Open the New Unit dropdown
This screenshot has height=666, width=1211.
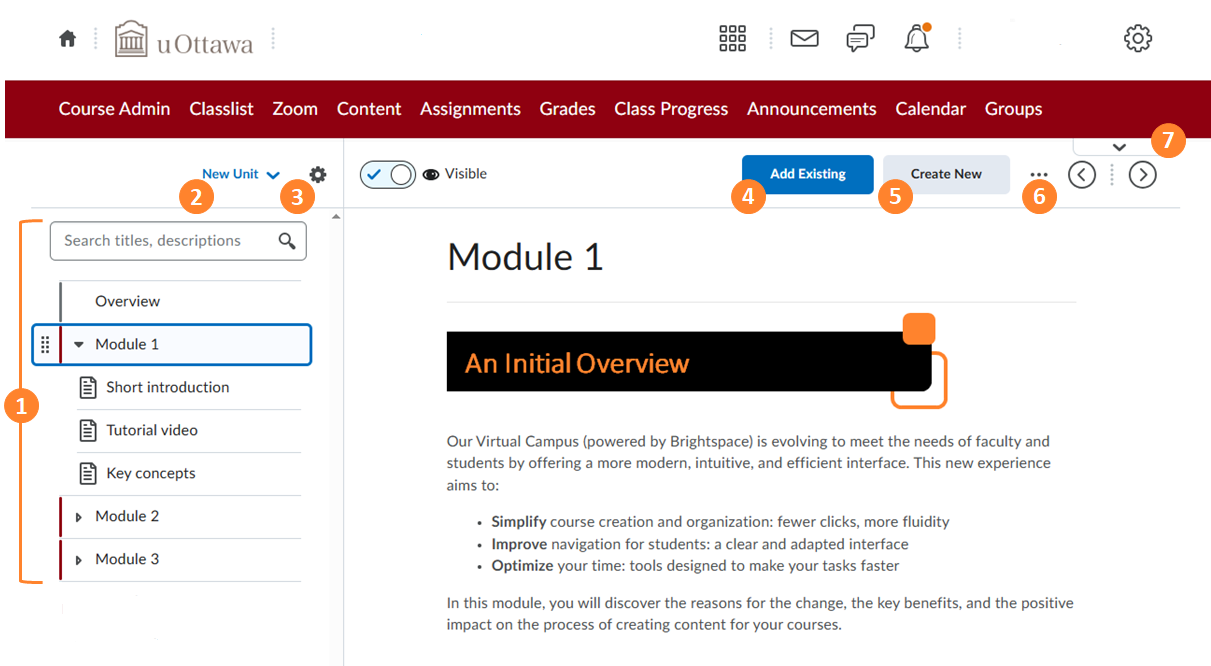pyautogui.click(x=241, y=174)
